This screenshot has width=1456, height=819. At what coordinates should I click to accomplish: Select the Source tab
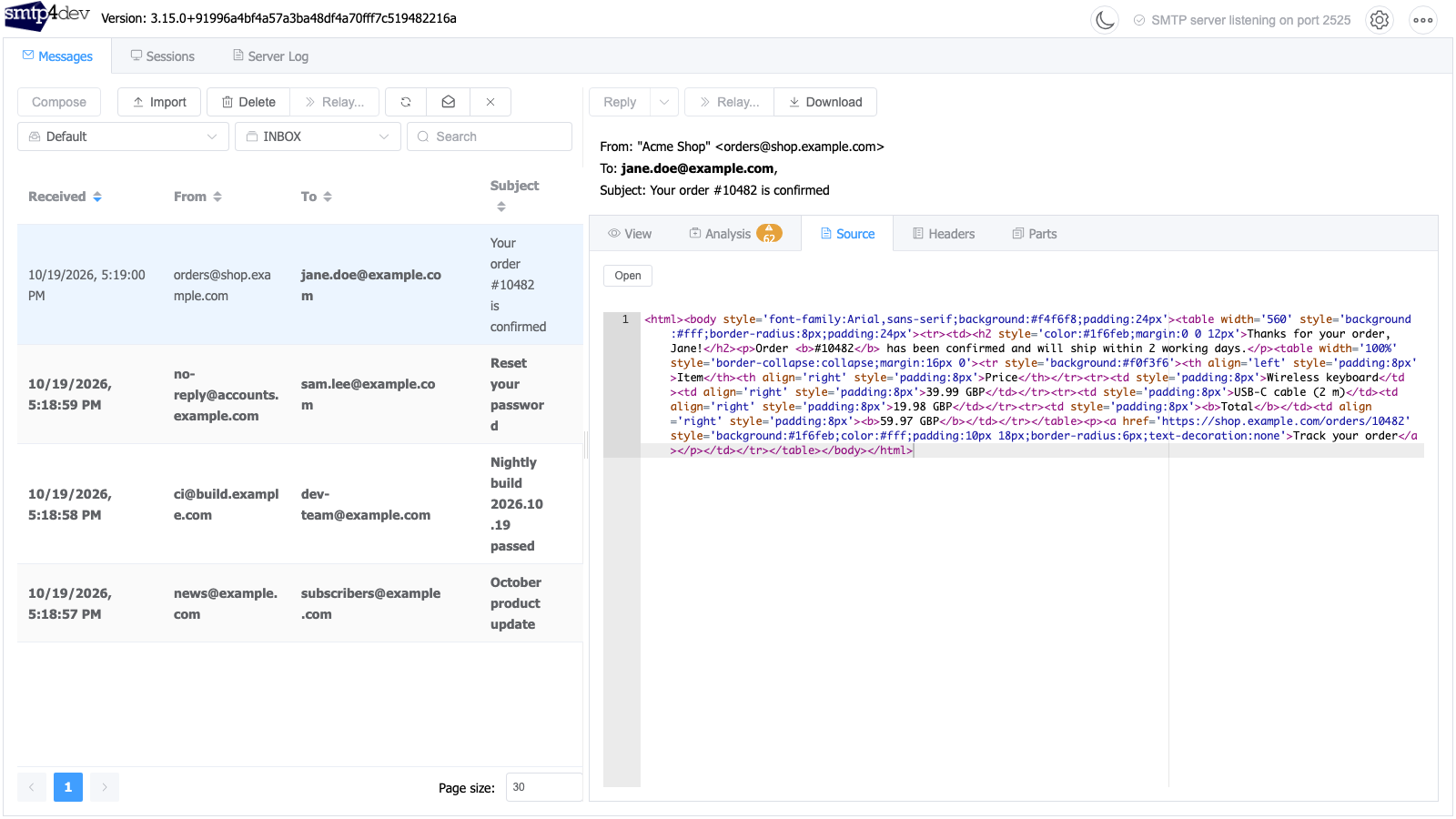[x=847, y=234]
